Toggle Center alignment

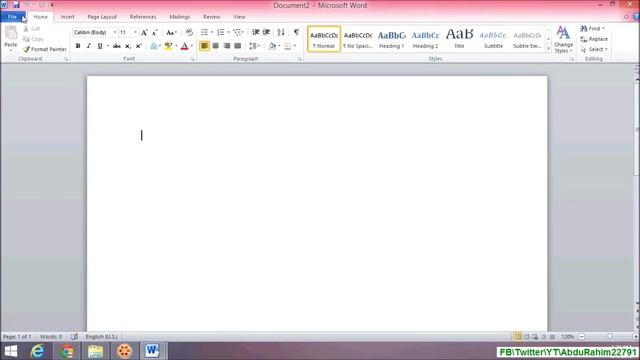[x=216, y=46]
